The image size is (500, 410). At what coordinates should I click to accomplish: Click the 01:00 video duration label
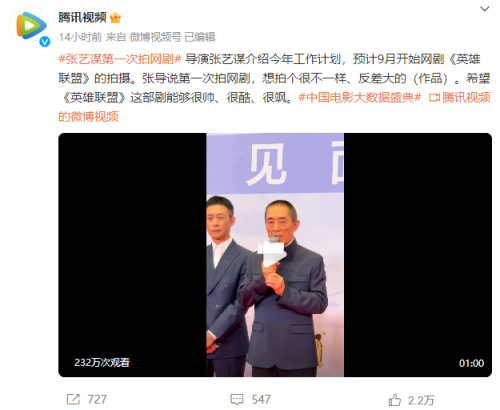pos(471,363)
